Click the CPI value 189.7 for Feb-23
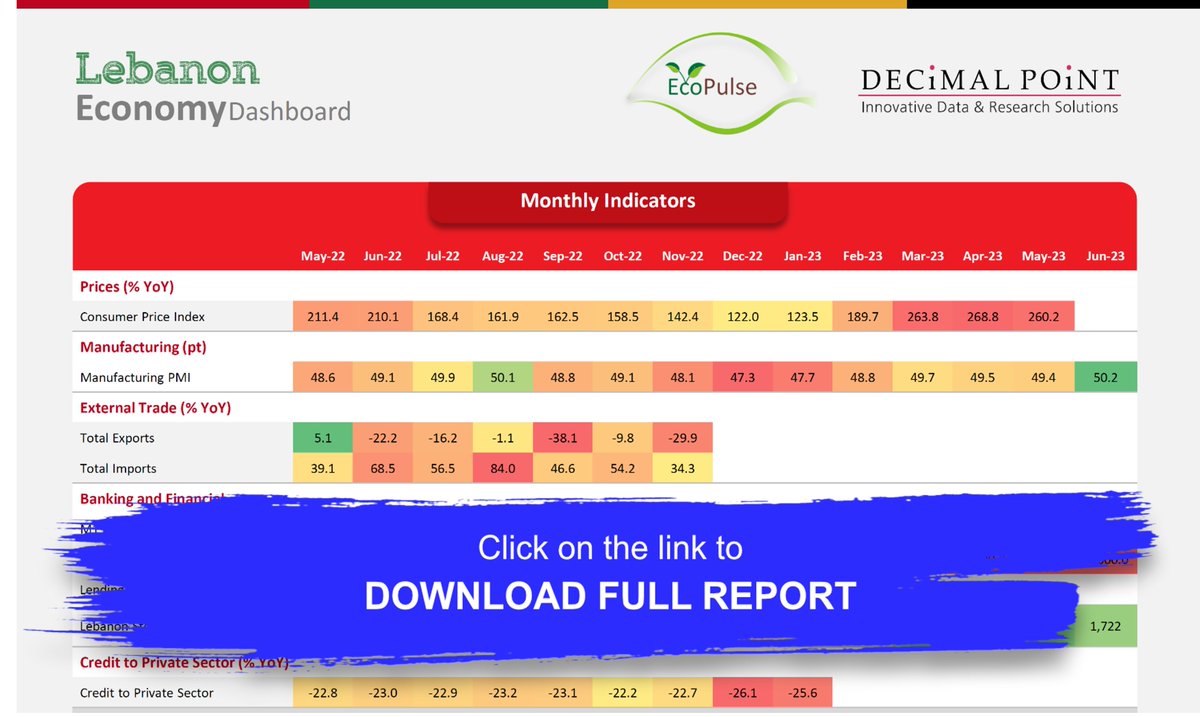The width and height of the screenshot is (1200, 717). (x=862, y=317)
